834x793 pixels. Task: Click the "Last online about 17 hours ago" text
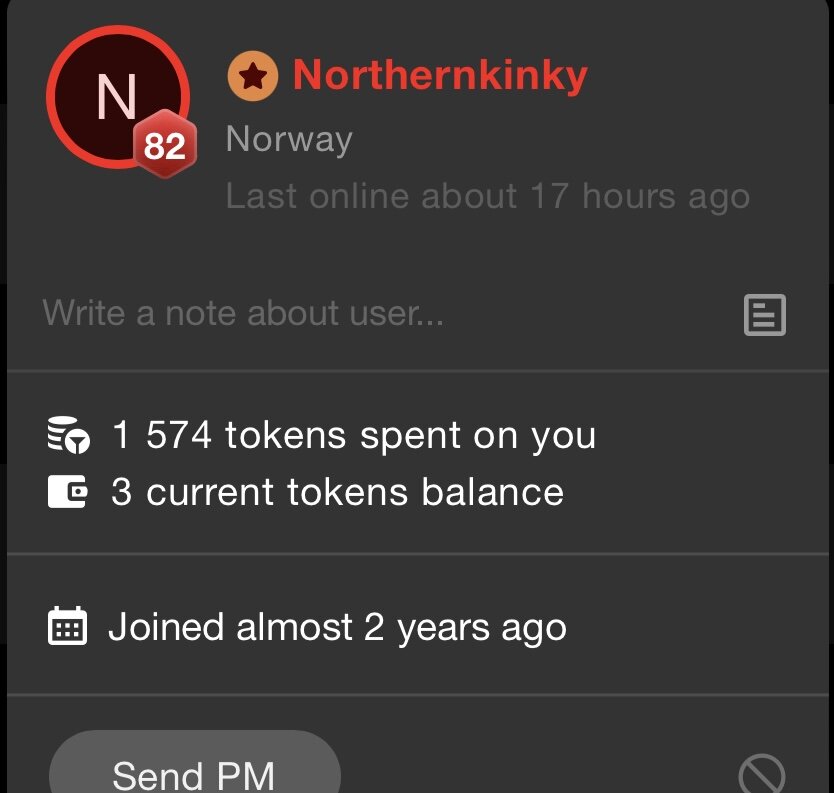click(487, 196)
